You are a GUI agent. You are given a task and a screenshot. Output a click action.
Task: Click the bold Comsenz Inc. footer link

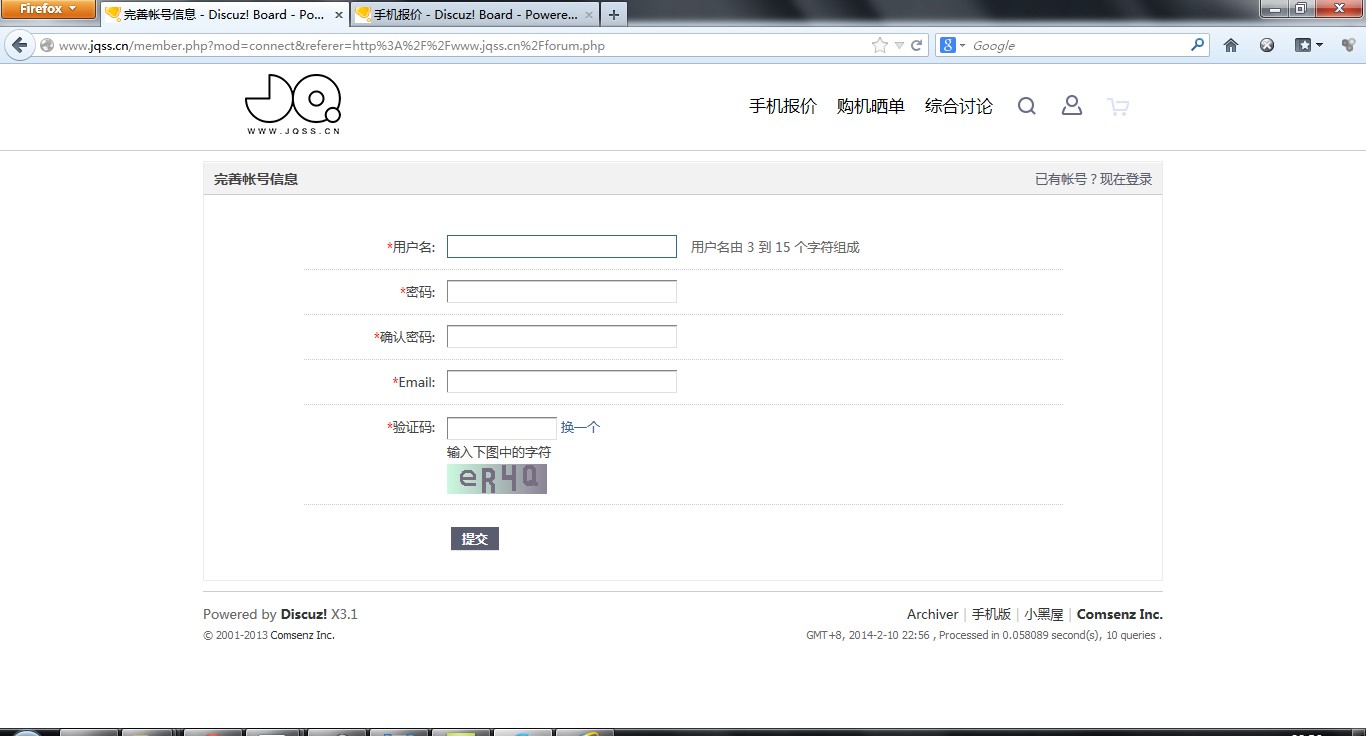[1120, 614]
